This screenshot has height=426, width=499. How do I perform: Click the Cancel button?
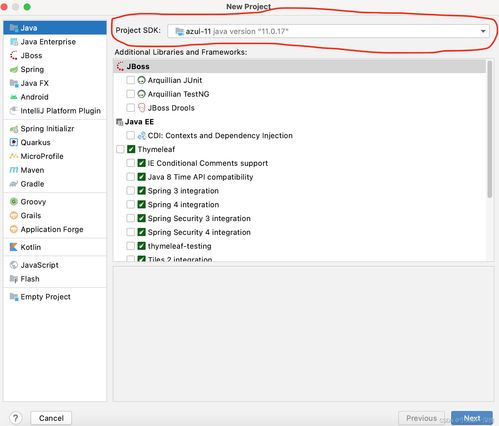coord(51,418)
